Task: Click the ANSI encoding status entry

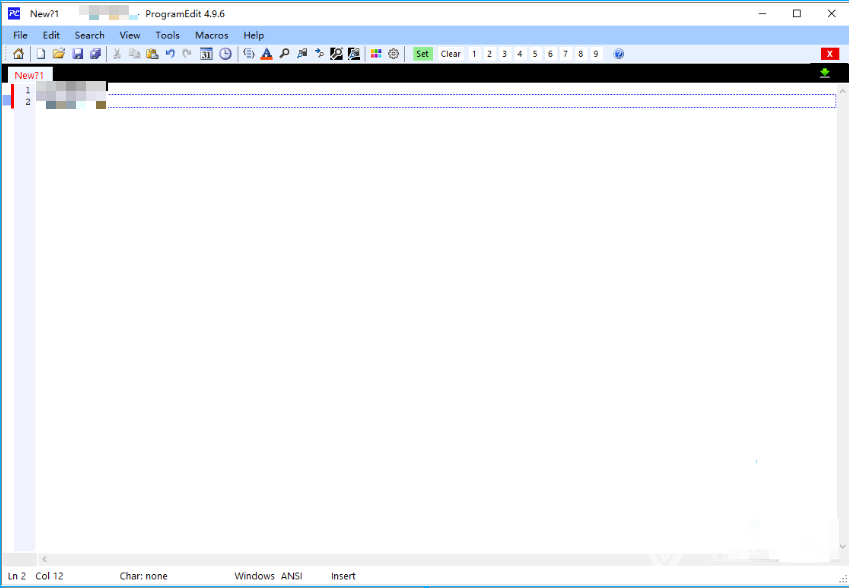Action: pos(291,576)
